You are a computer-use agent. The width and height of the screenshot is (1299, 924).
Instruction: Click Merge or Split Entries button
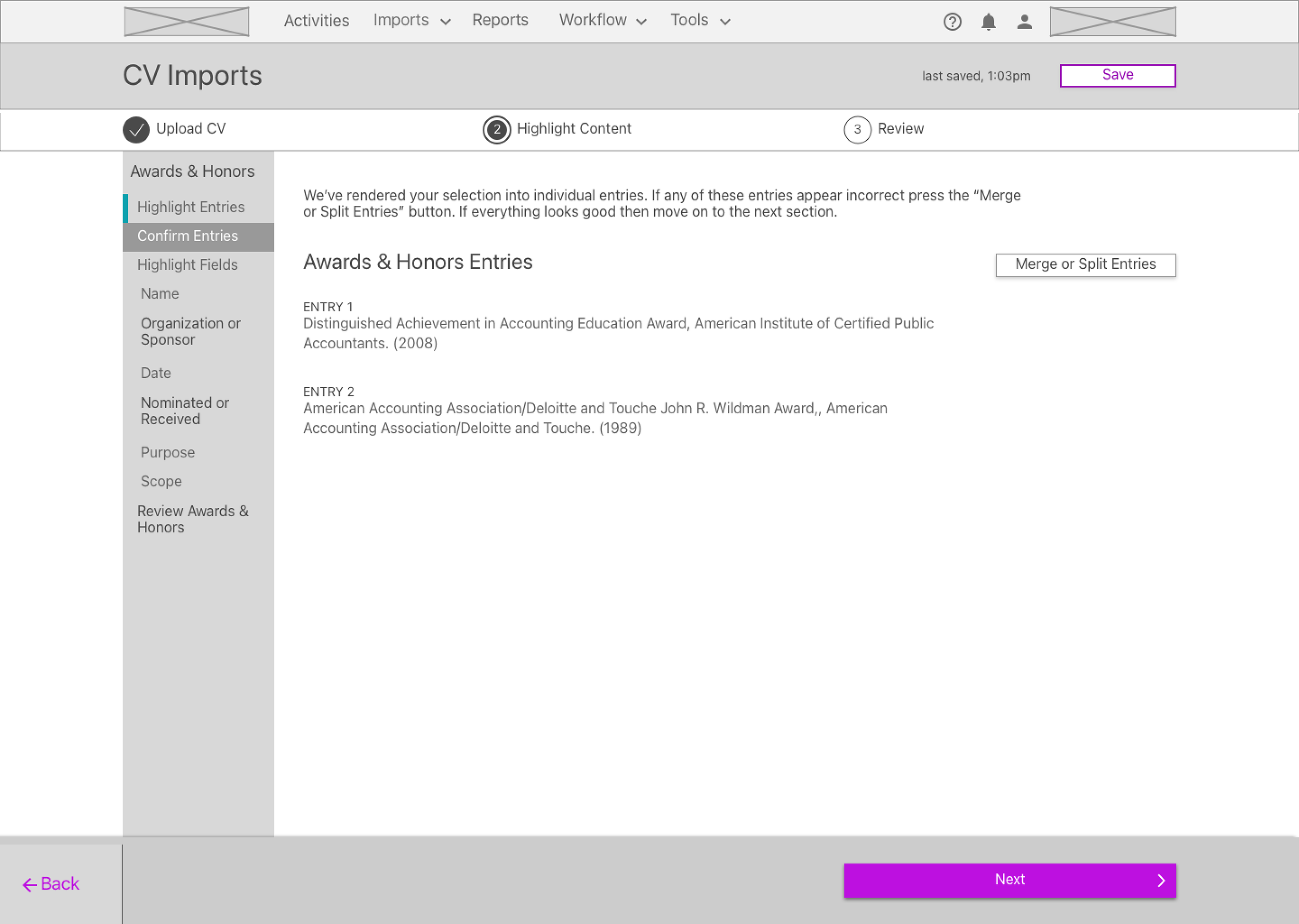pos(1085,265)
